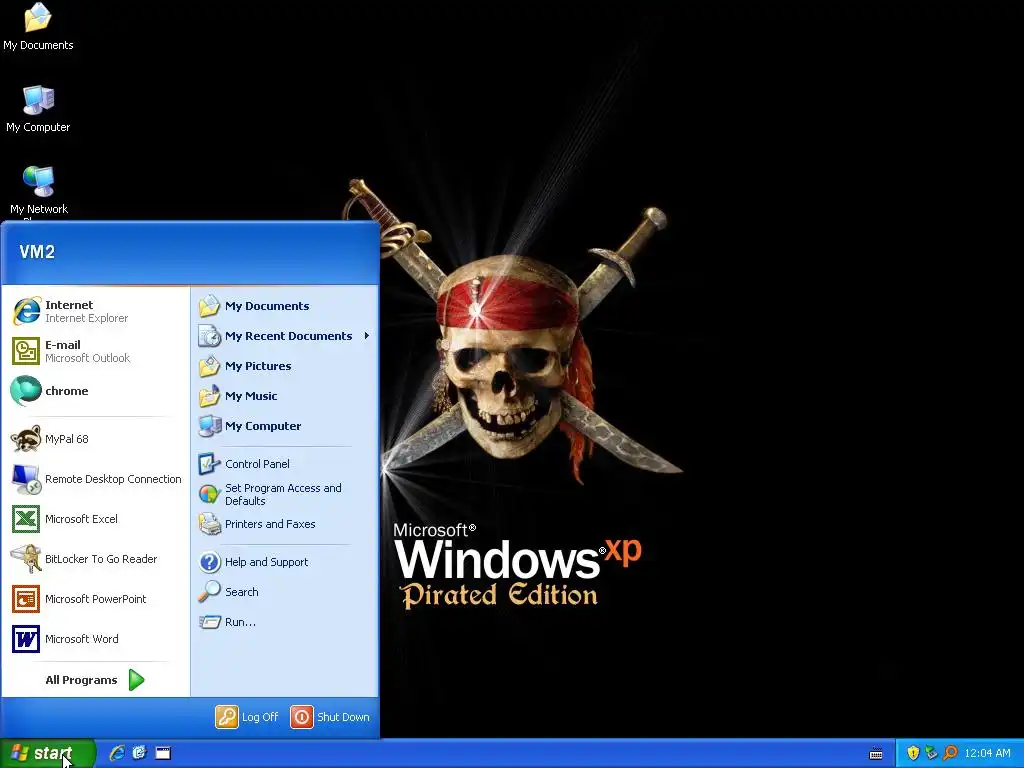
Task: Open My Music folder
Action: [285, 396]
